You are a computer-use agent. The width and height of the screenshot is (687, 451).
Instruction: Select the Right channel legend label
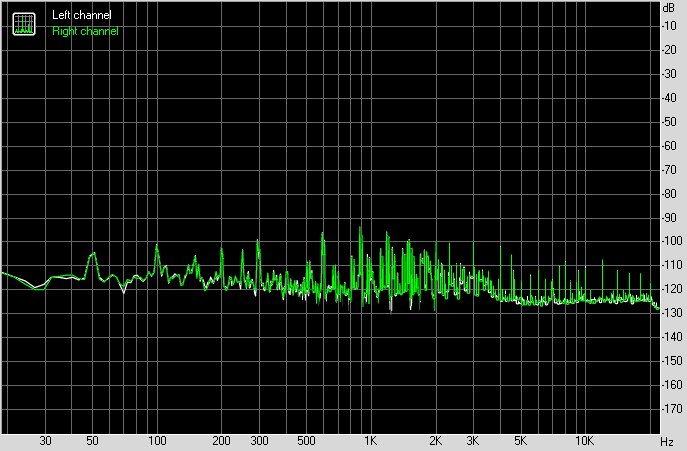[85, 31]
